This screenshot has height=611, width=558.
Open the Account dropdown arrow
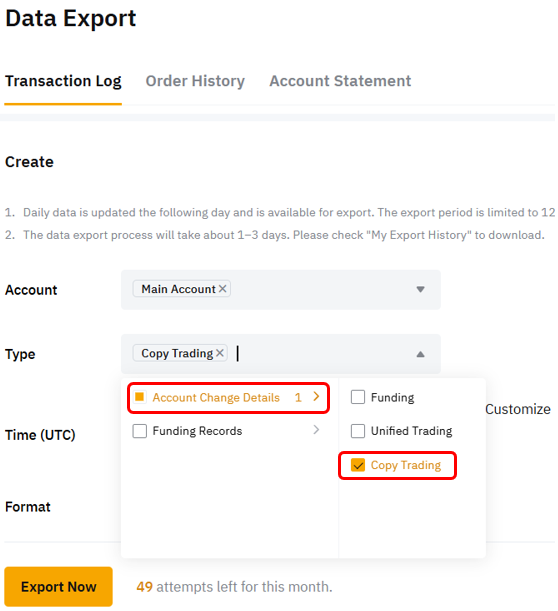pos(420,289)
